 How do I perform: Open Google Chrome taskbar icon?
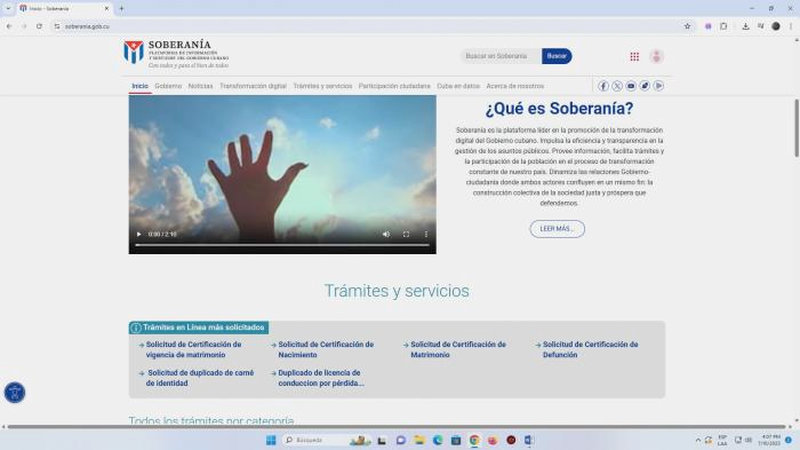click(x=474, y=440)
